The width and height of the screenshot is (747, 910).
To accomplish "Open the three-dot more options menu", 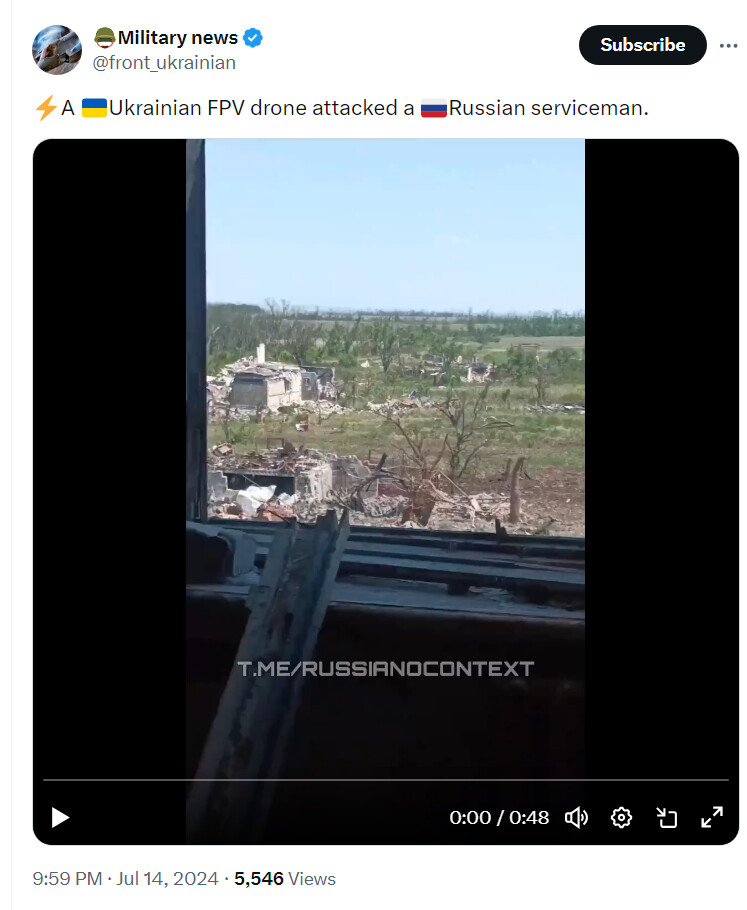I will (728, 45).
